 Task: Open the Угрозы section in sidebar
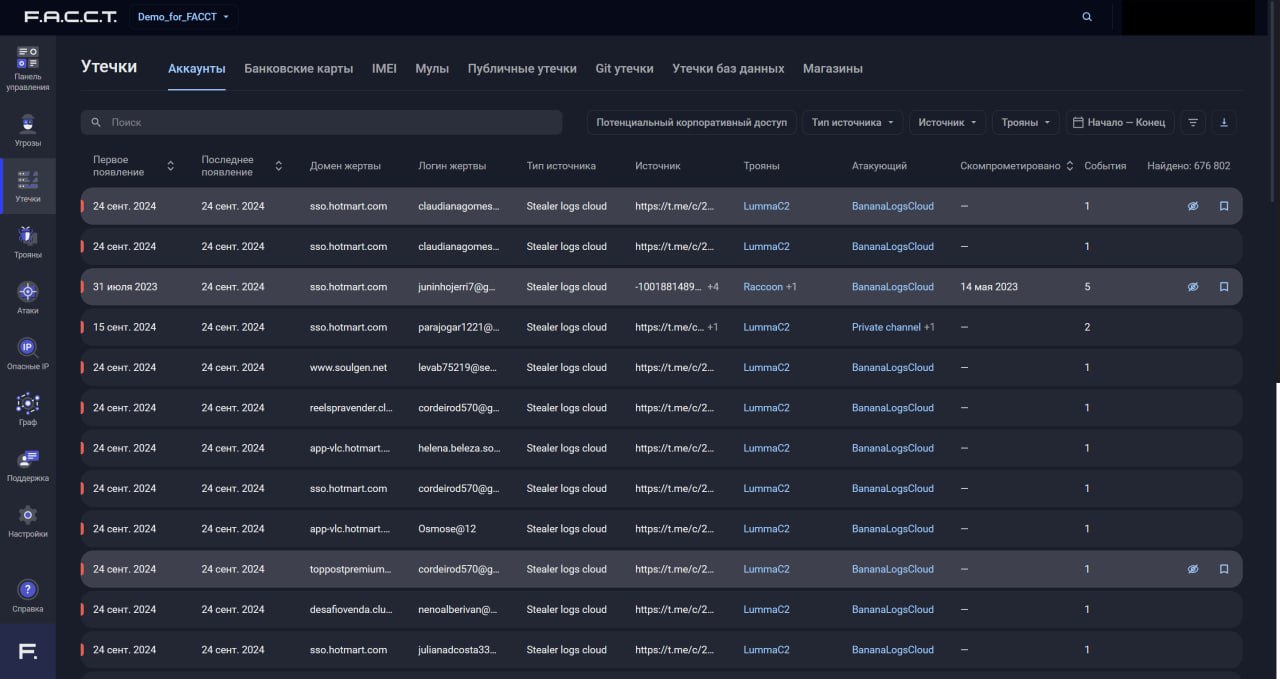point(28,125)
